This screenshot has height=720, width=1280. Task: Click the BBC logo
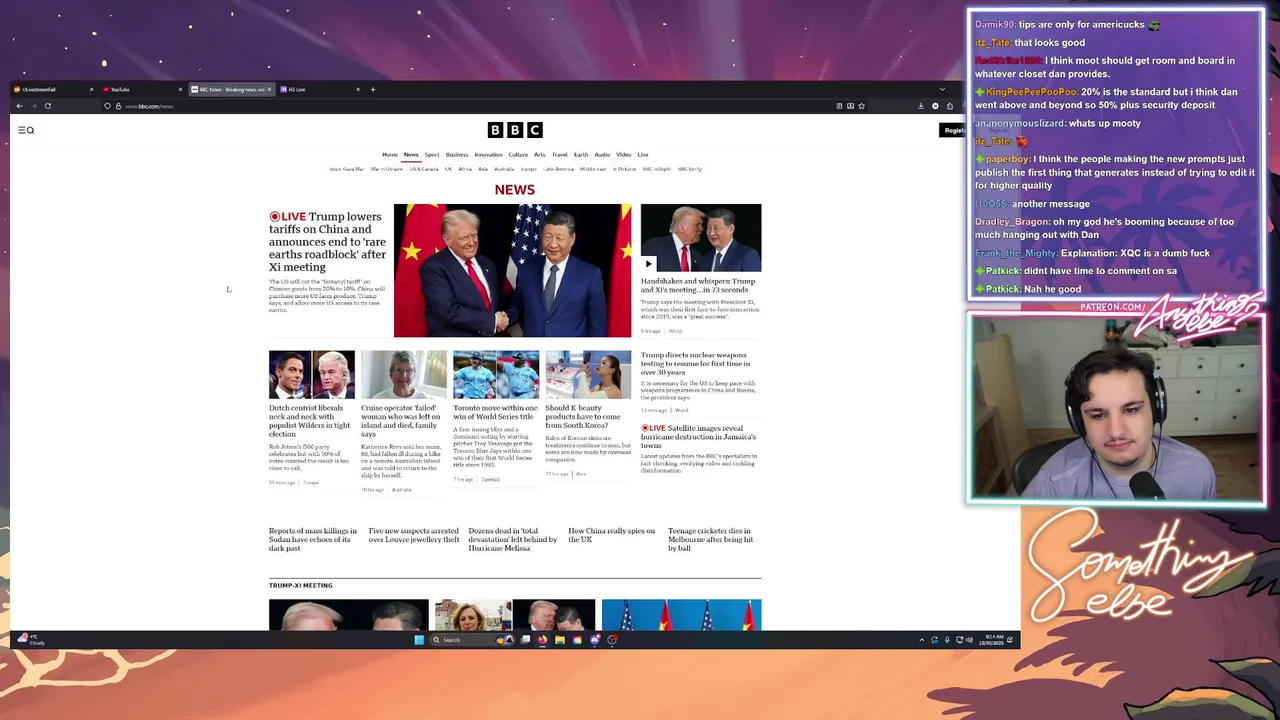coord(515,130)
